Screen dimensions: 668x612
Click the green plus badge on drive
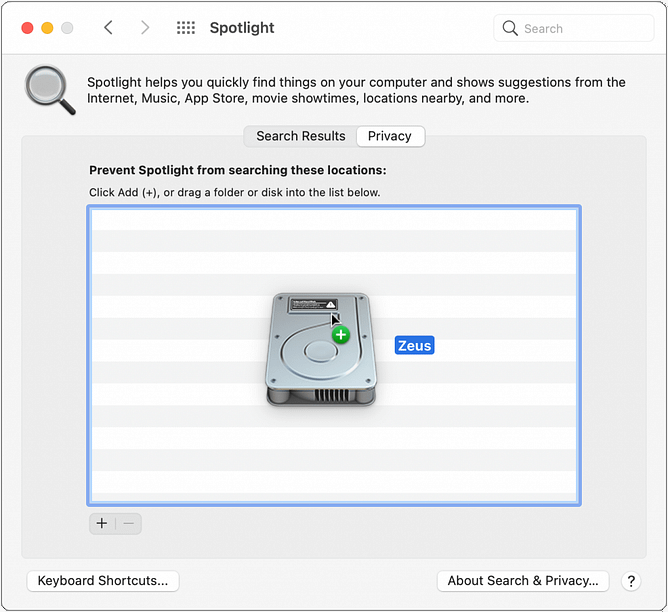click(x=341, y=334)
